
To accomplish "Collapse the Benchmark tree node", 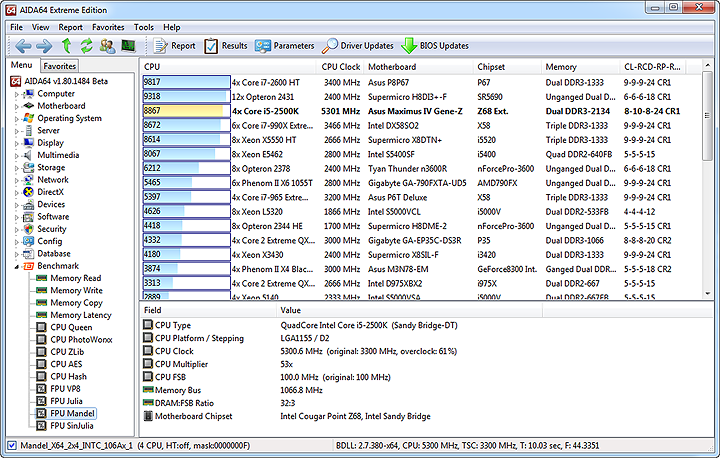I will pos(17,266).
